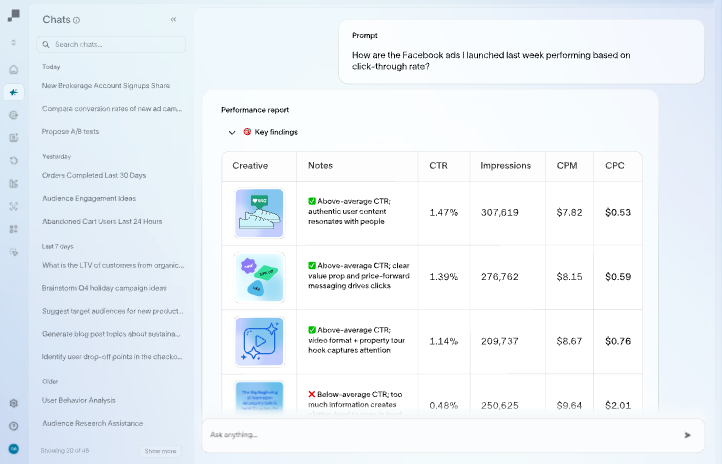Click the send arrow icon

[x=687, y=435]
